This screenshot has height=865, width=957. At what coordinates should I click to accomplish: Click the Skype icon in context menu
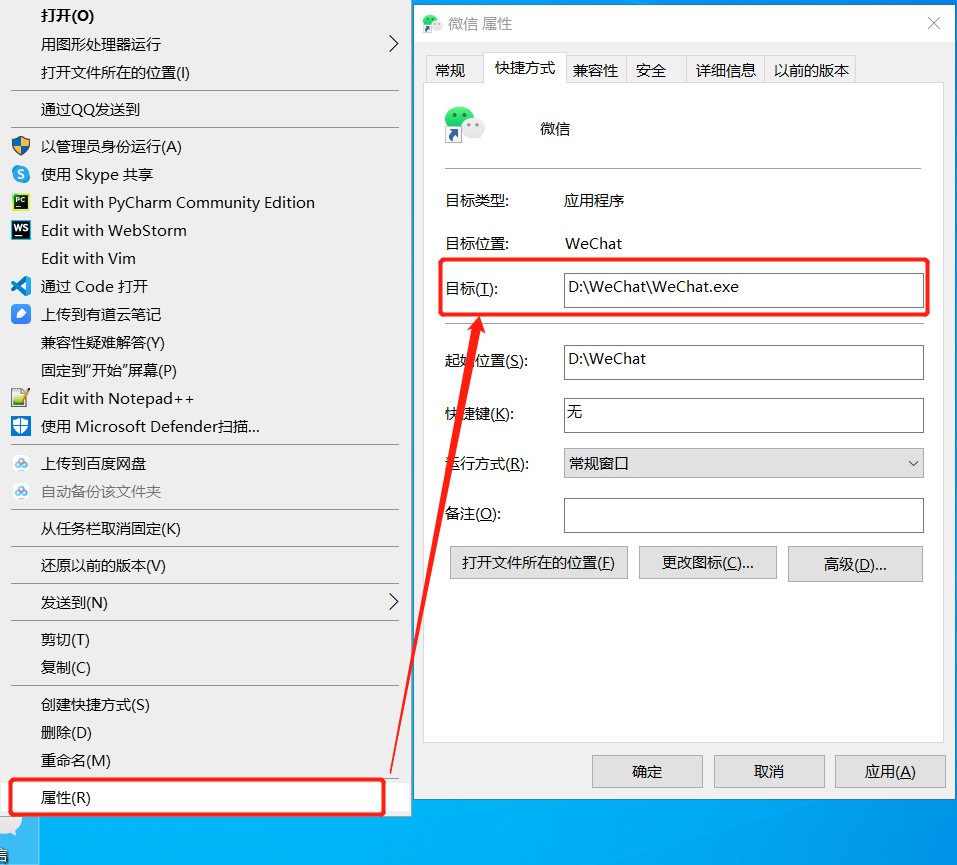click(21, 174)
